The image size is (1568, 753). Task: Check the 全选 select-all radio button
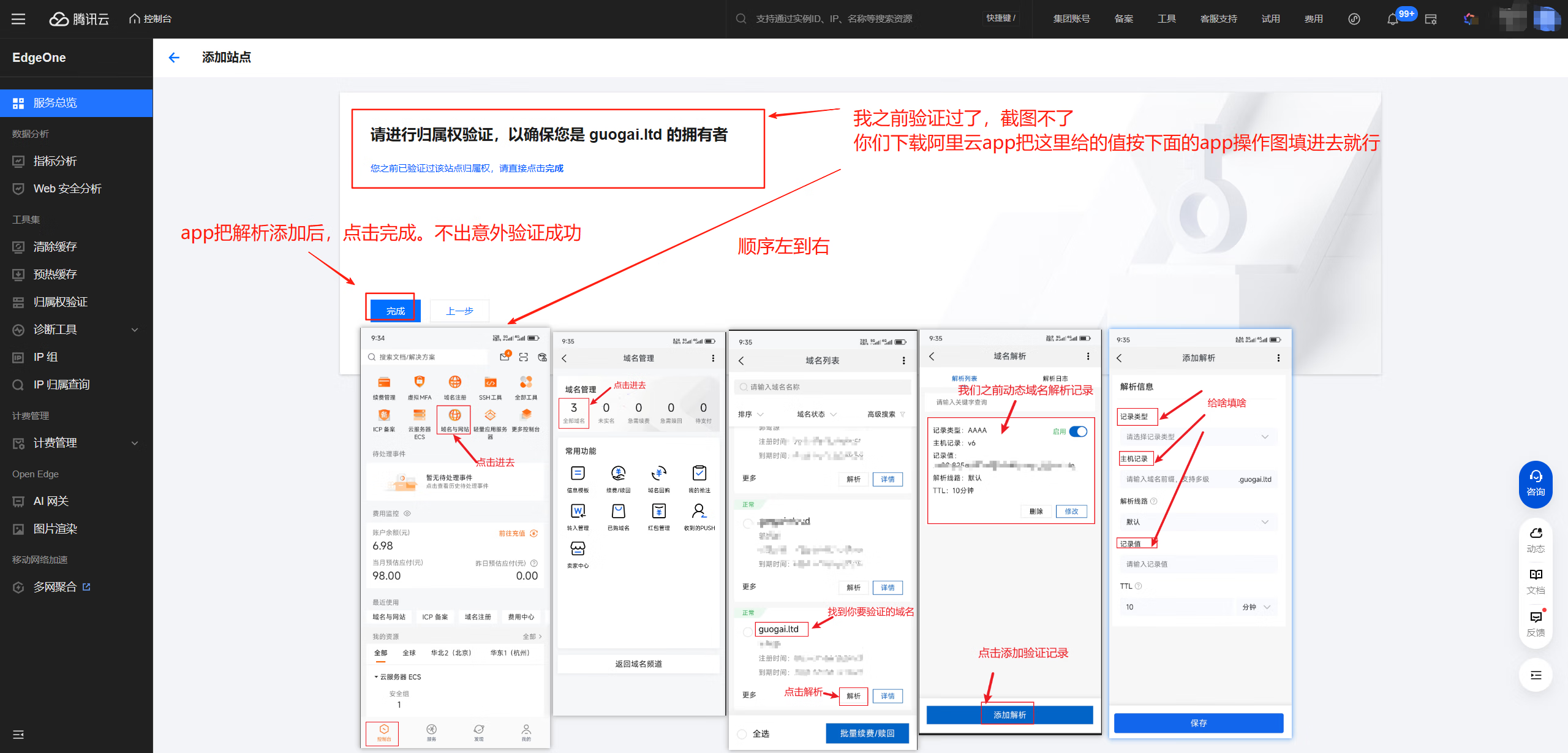(742, 733)
